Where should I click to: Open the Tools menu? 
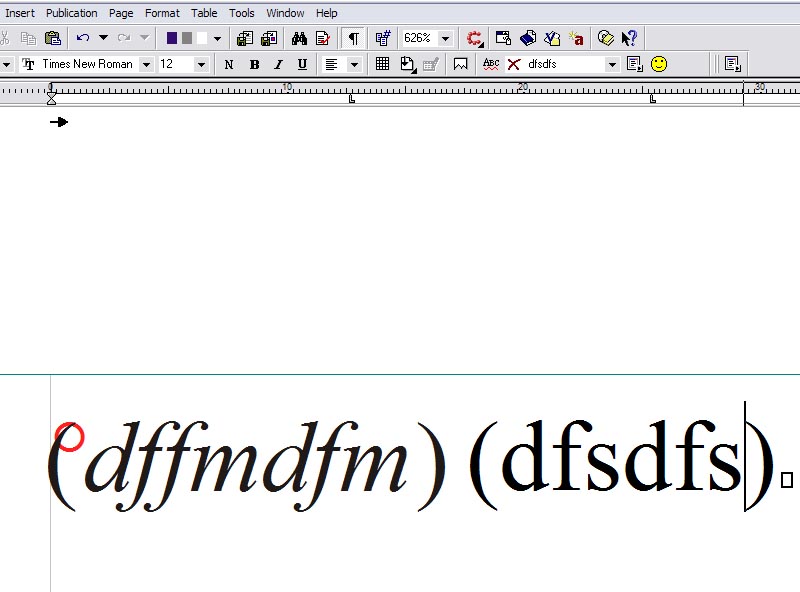[241, 13]
